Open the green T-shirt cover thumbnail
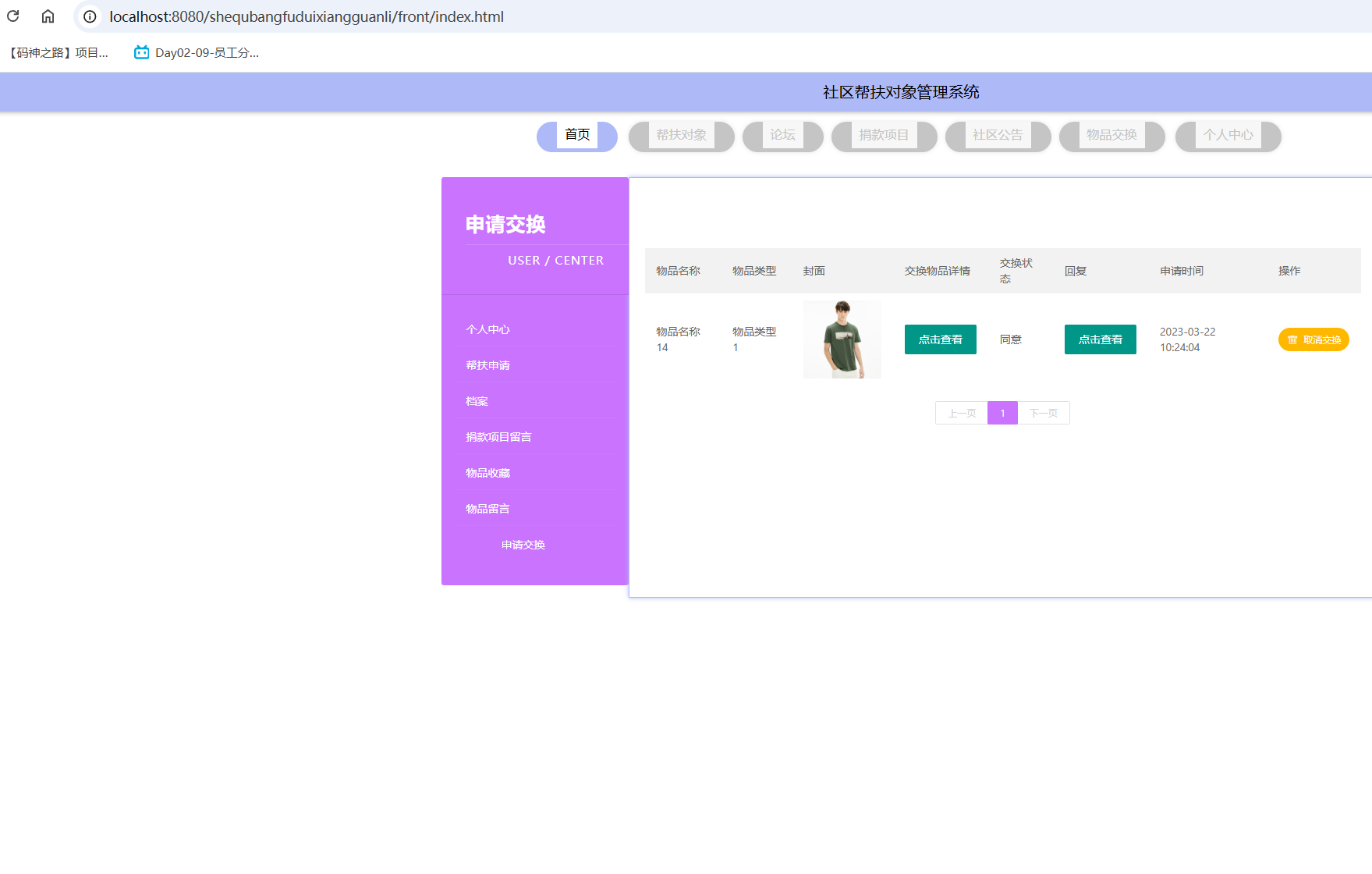This screenshot has height=874, width=1372. point(842,339)
